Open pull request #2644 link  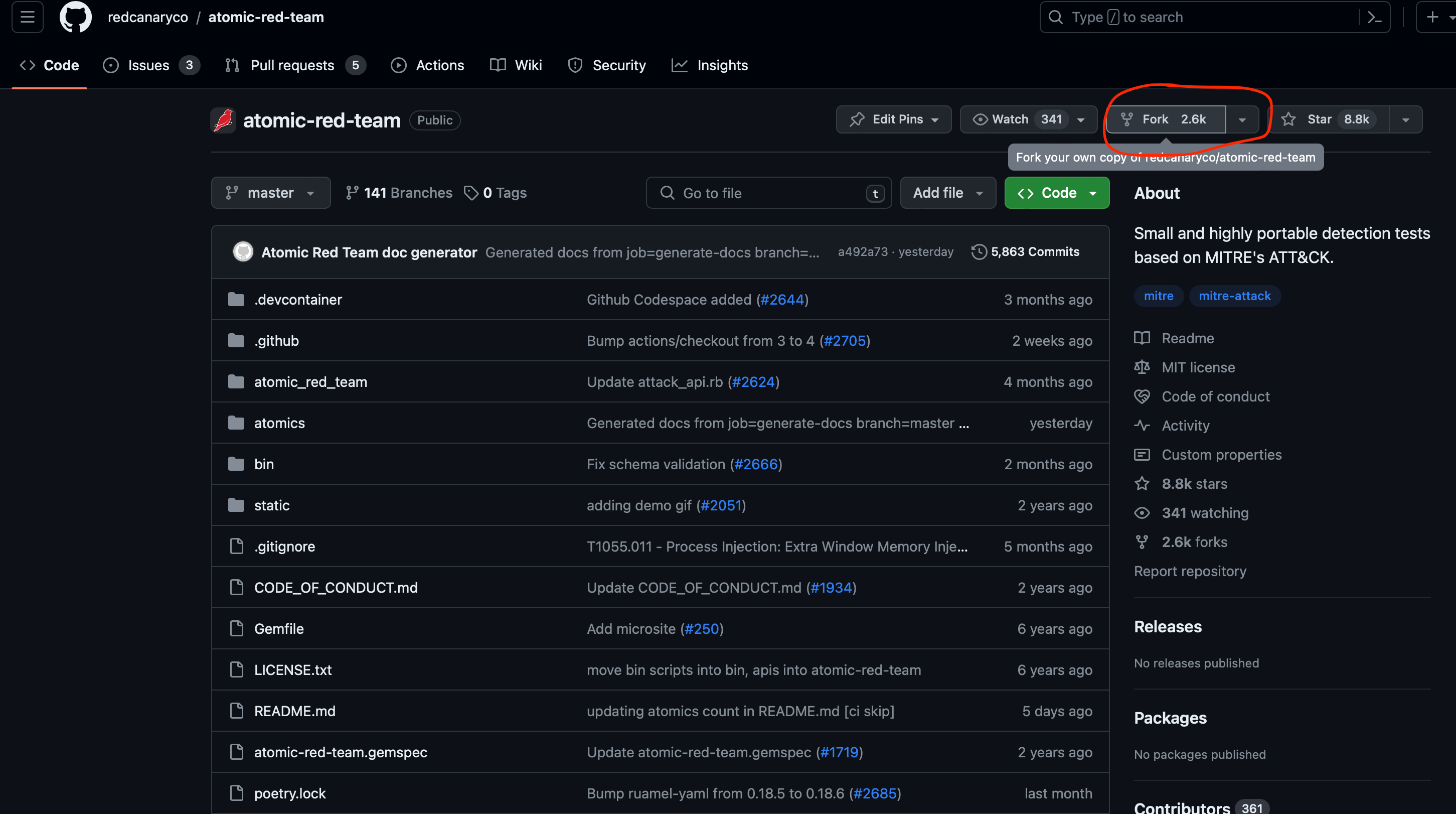pos(782,299)
